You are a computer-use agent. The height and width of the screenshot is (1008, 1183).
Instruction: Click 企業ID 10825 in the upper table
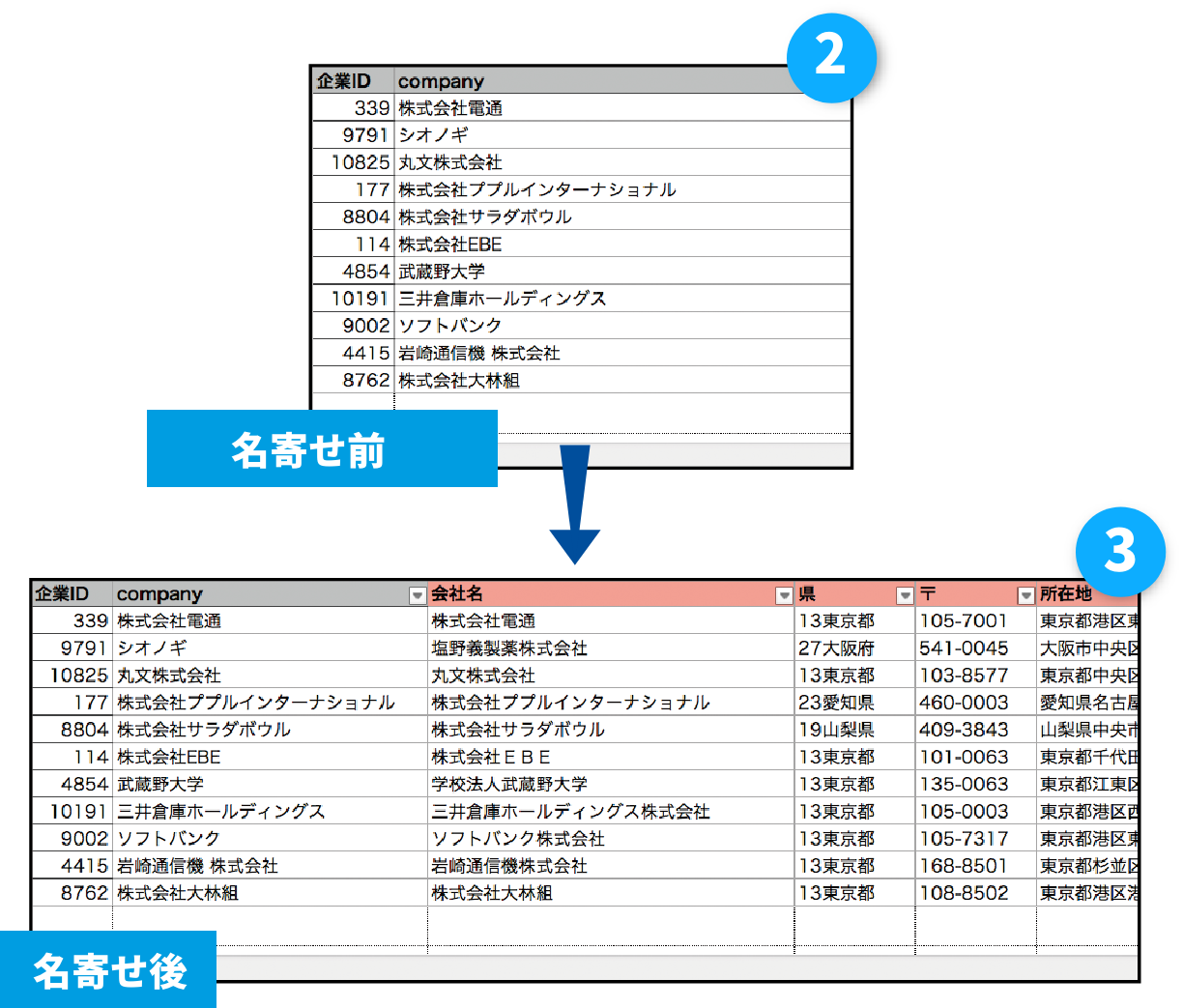tap(354, 162)
